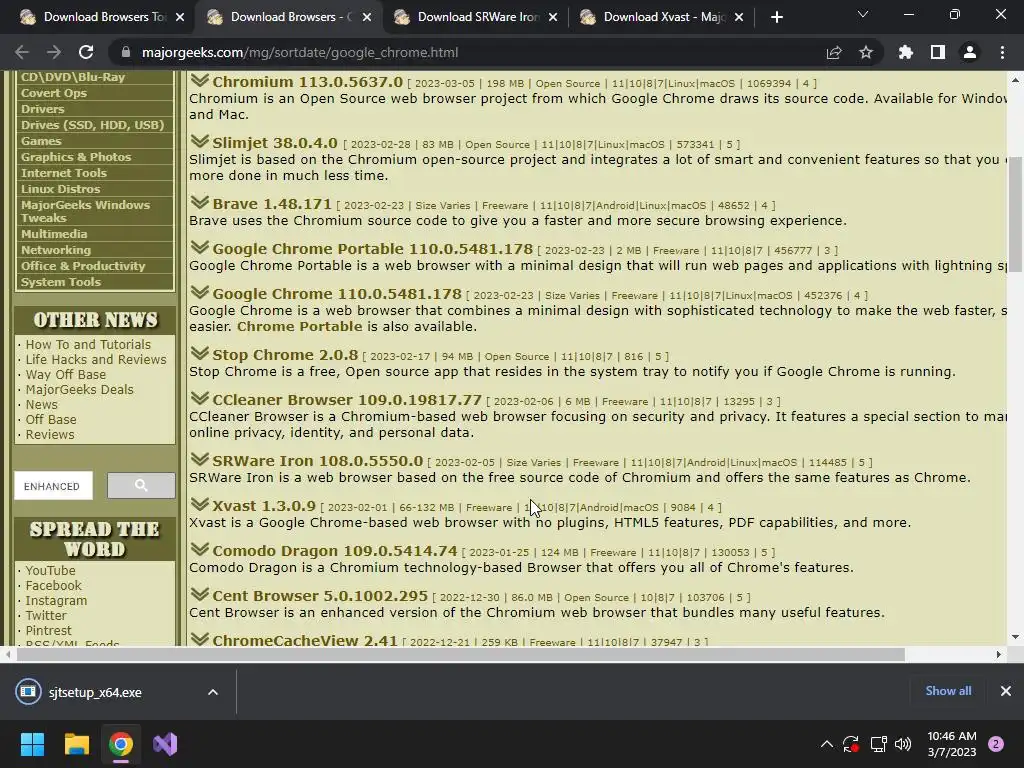The height and width of the screenshot is (768, 1024).
Task: Click the download arrow next to Stop Chrome 2.0.8
Action: pos(200,353)
